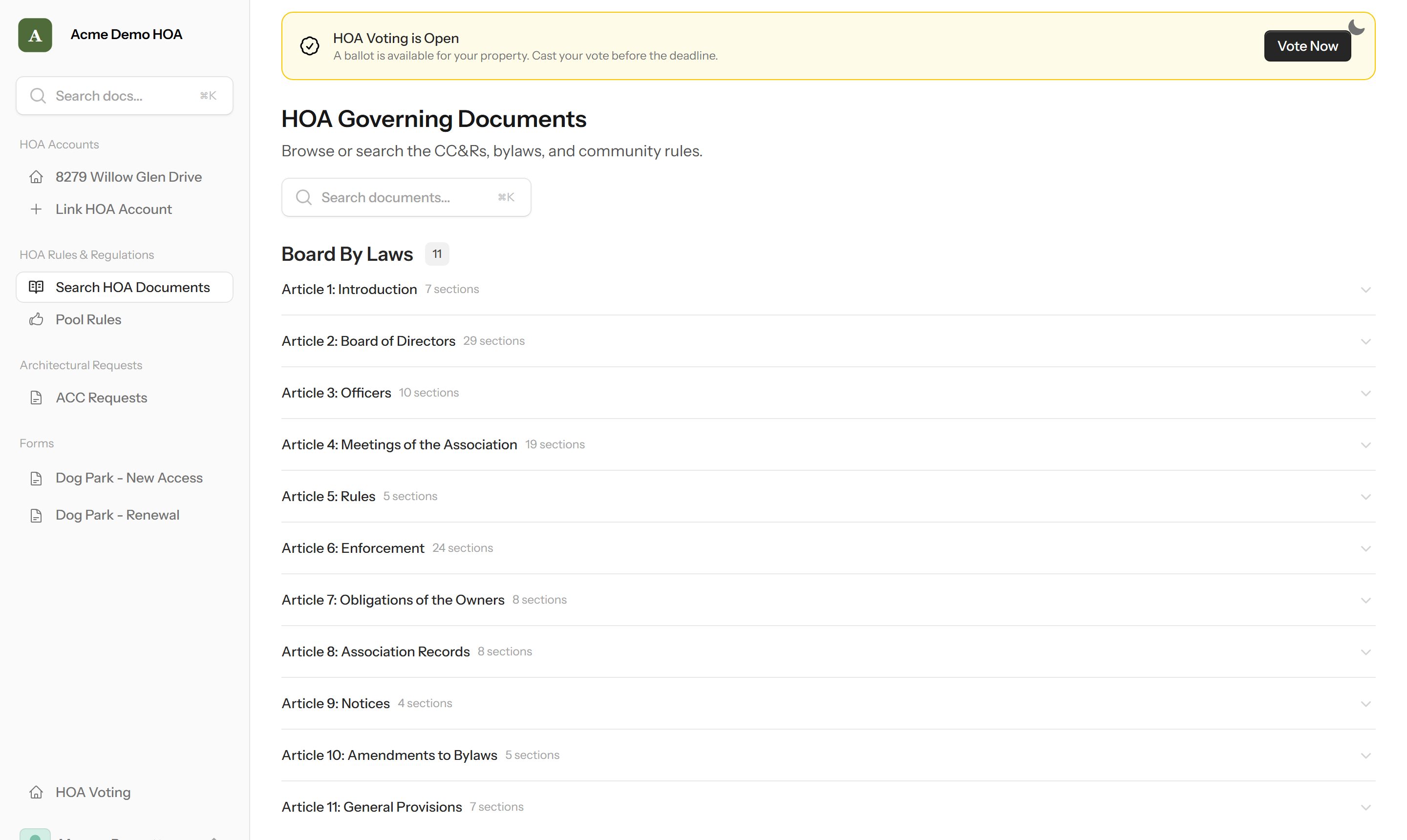Click the plus icon for Link HOA Account
The width and height of the screenshot is (1407, 840).
(36, 210)
